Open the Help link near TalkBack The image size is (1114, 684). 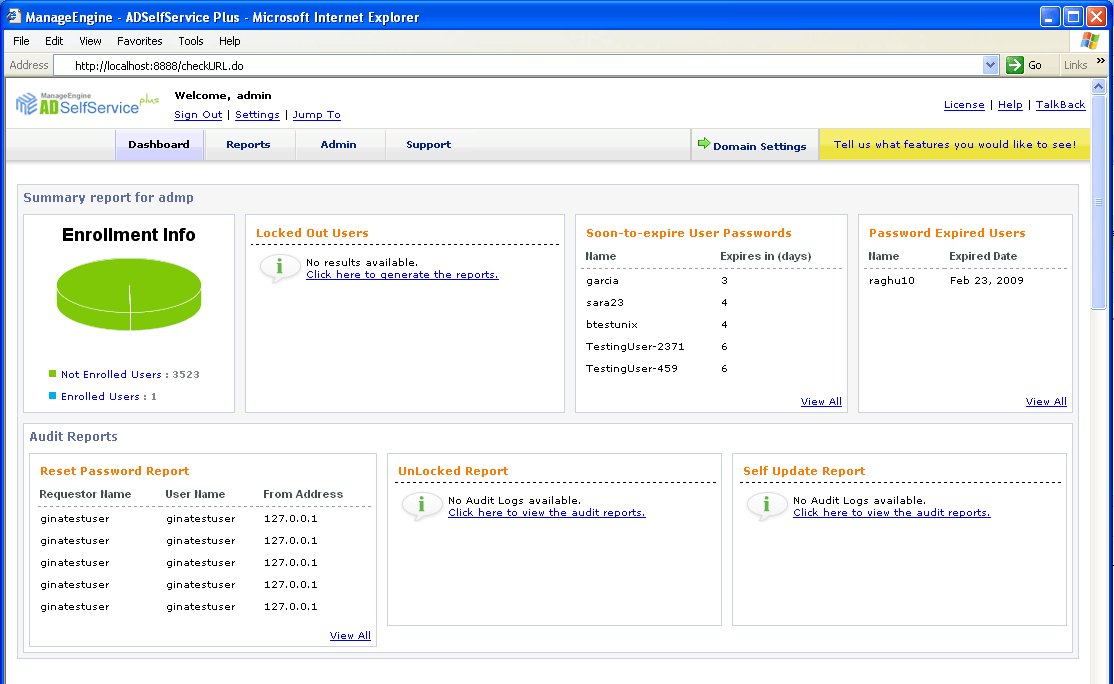pyautogui.click(x=1010, y=104)
